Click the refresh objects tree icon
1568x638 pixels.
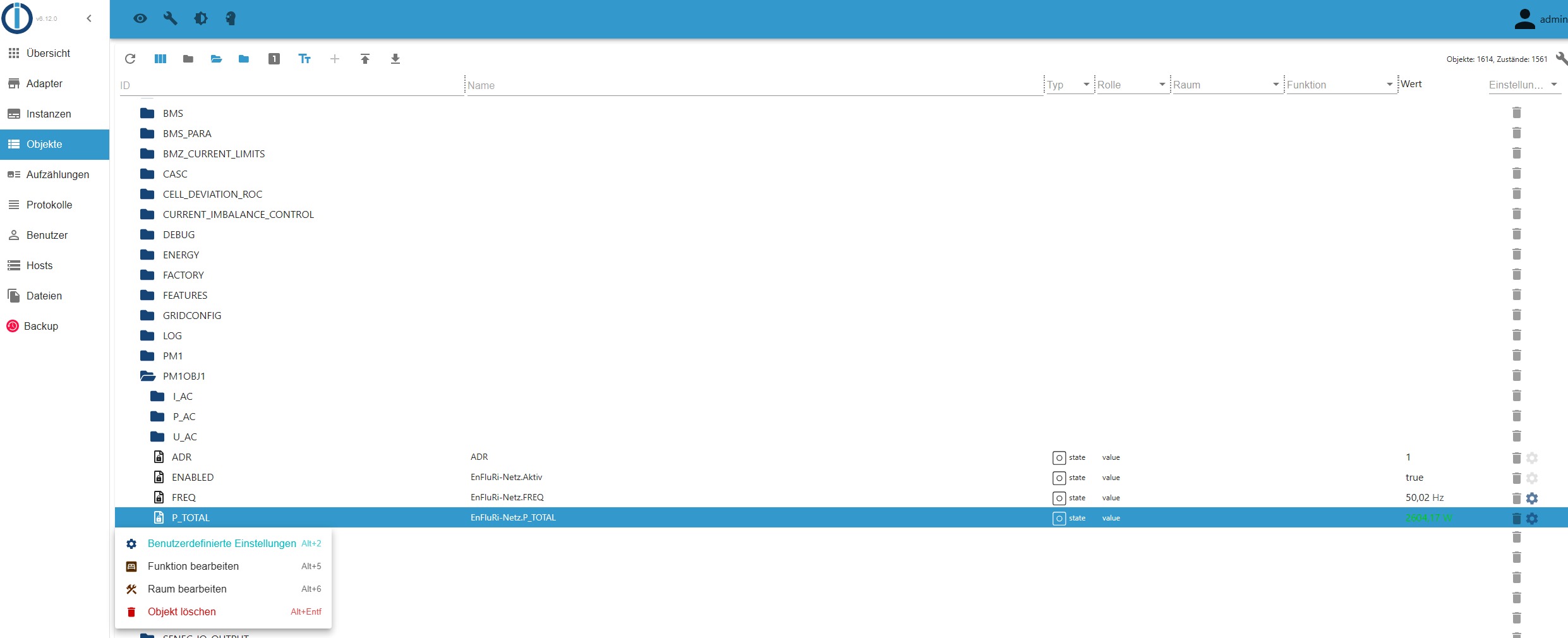[x=130, y=59]
